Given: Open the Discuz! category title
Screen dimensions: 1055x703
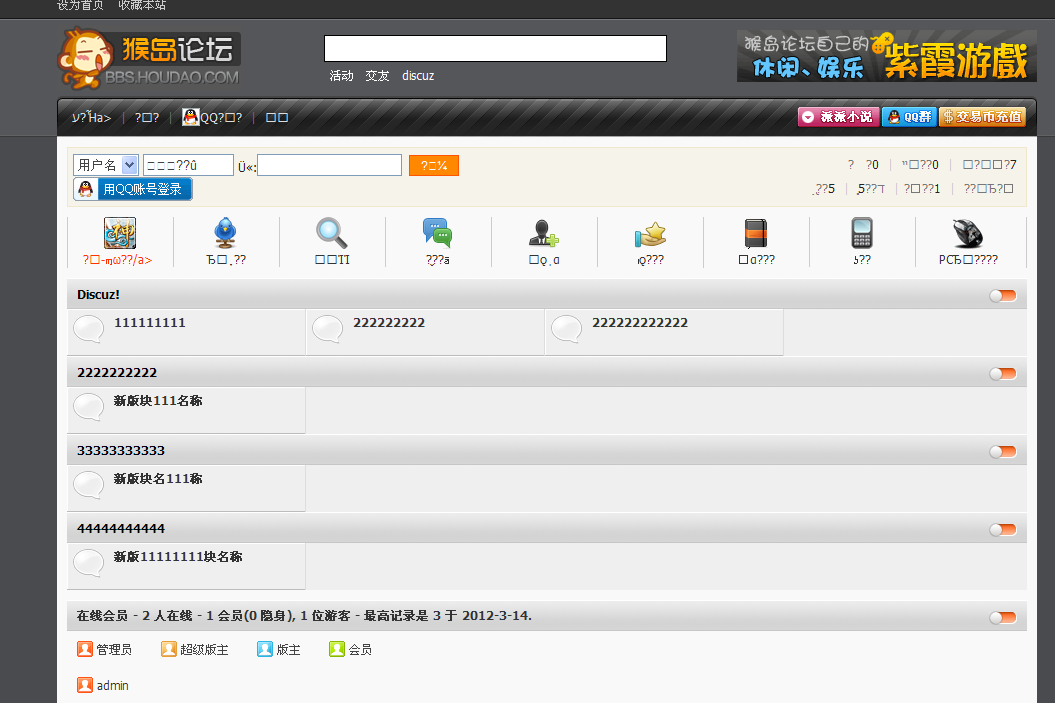Looking at the screenshot, I should (98, 295).
